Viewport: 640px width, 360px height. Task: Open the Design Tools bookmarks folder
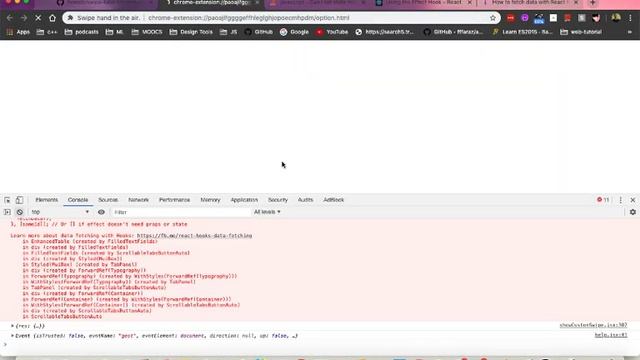pyautogui.click(x=191, y=32)
